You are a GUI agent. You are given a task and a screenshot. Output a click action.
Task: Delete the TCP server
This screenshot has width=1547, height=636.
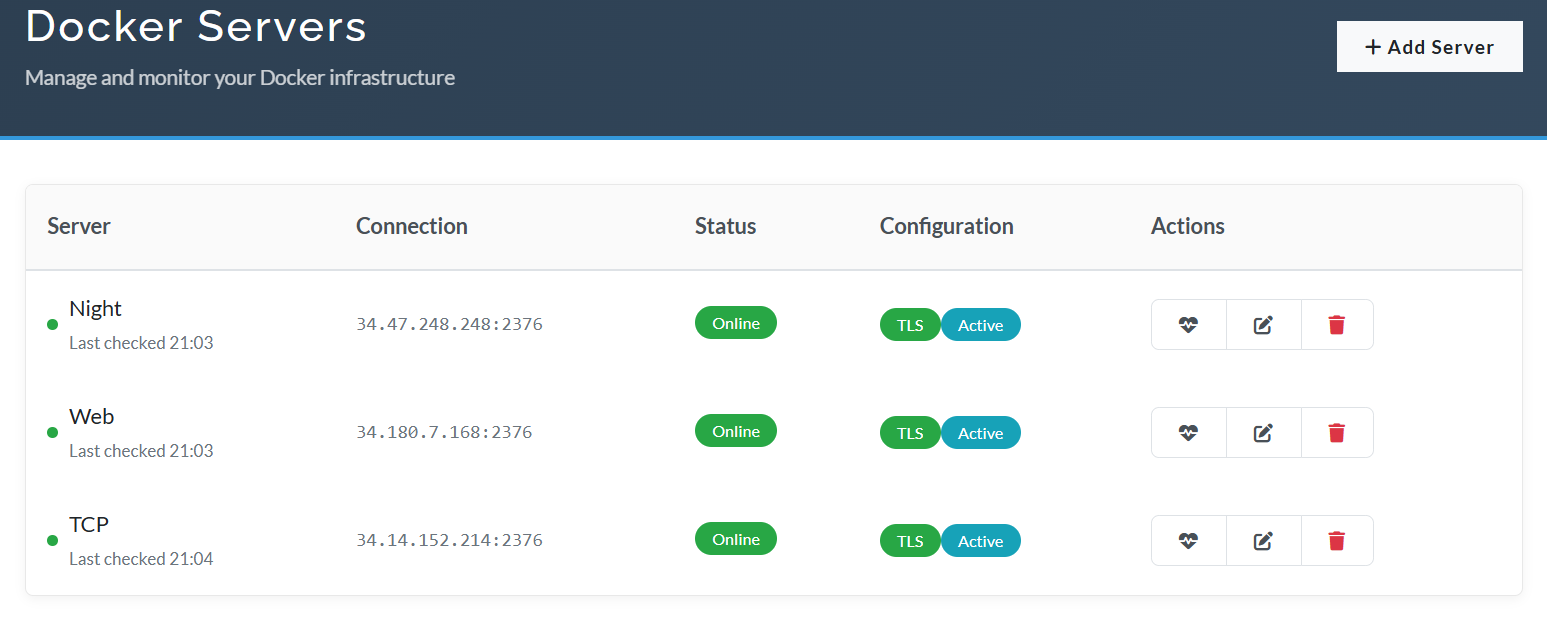pos(1336,541)
